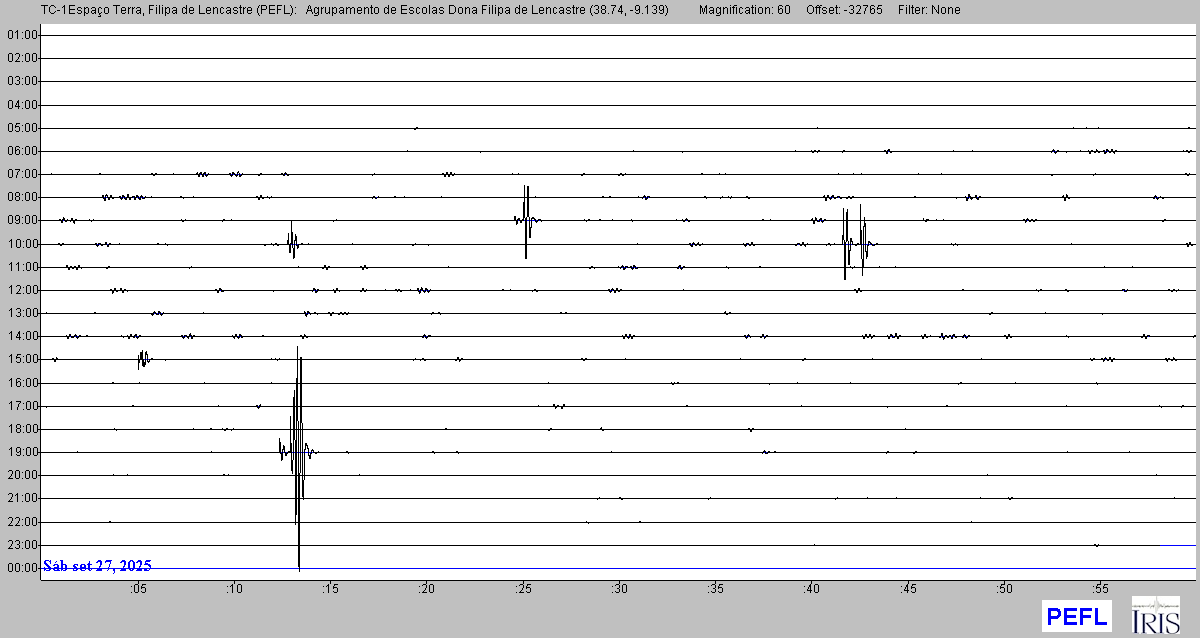Click the :05 minute axis label
Viewport: 1200px width, 638px height.
(x=138, y=588)
